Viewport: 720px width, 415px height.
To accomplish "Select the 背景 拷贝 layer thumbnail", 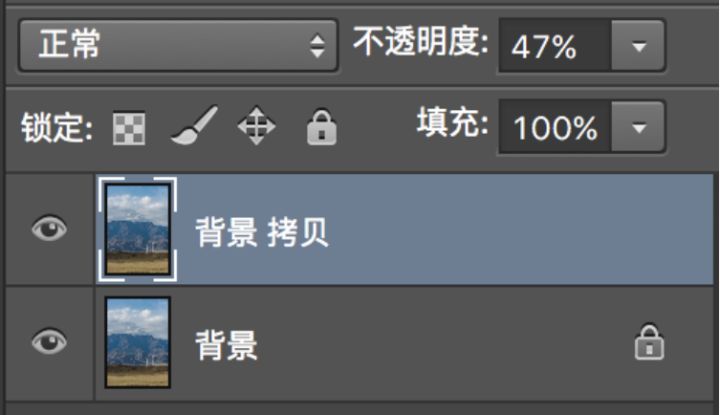I will point(138,229).
